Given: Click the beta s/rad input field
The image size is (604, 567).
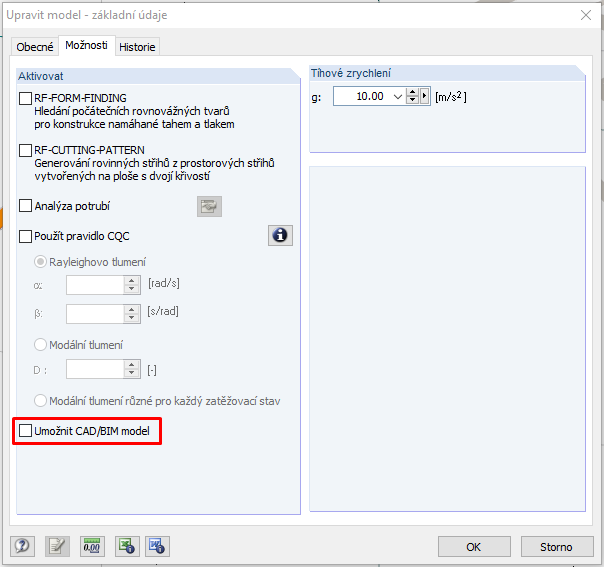Looking at the screenshot, I should pyautogui.click(x=95, y=314).
